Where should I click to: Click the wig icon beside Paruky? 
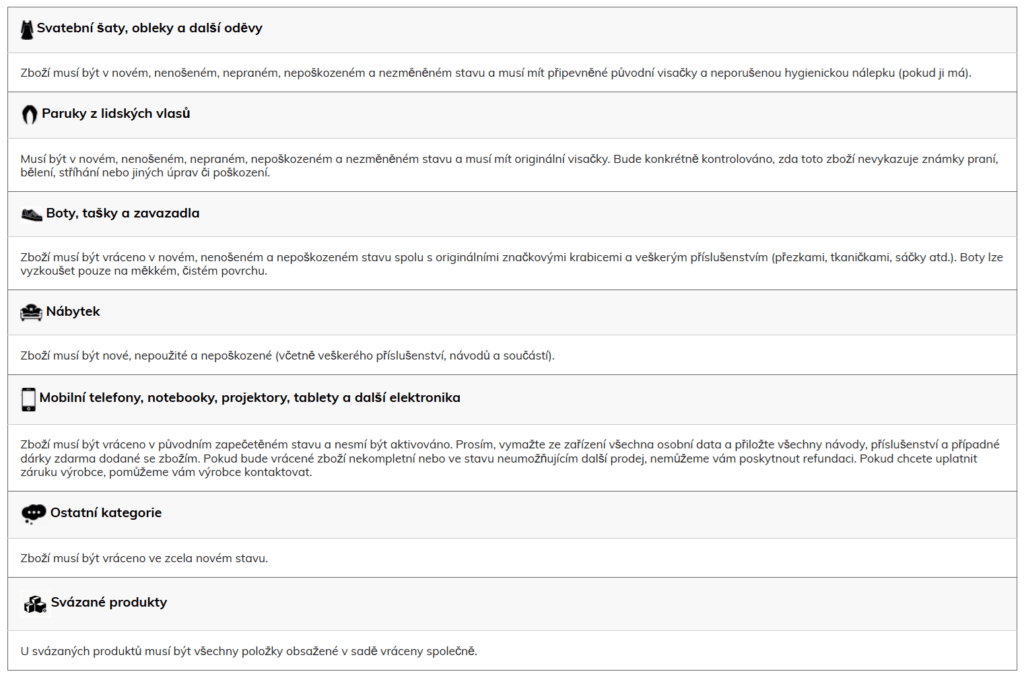point(29,114)
